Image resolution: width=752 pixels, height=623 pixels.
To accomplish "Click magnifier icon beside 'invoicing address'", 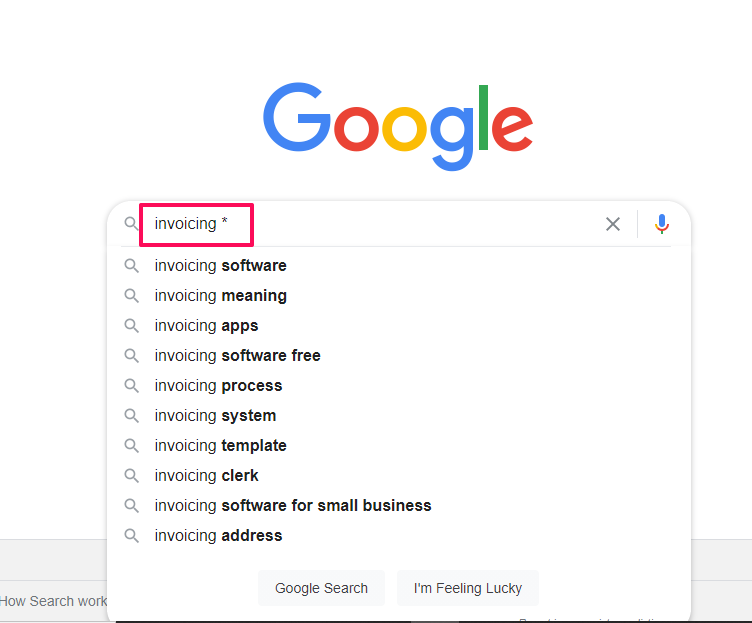I will [131, 536].
